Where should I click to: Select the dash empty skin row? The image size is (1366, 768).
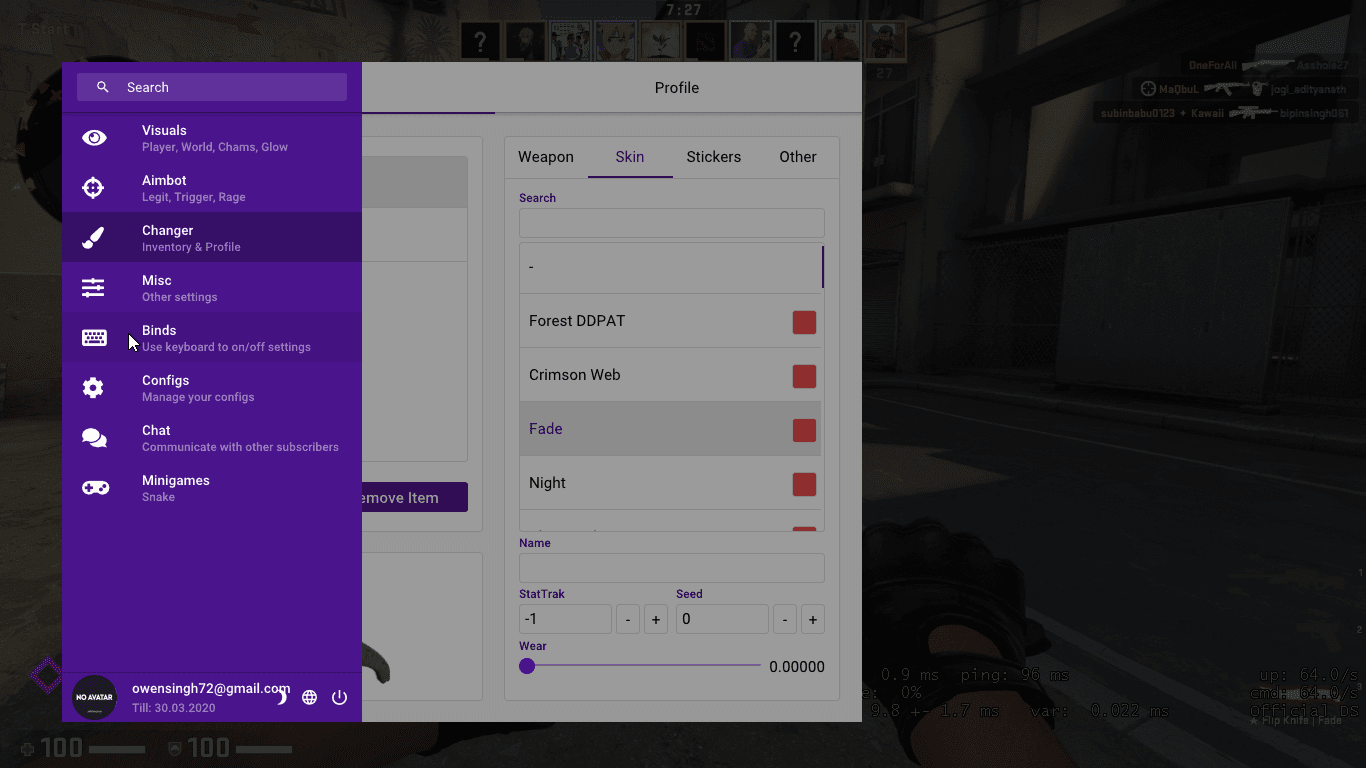click(x=670, y=267)
